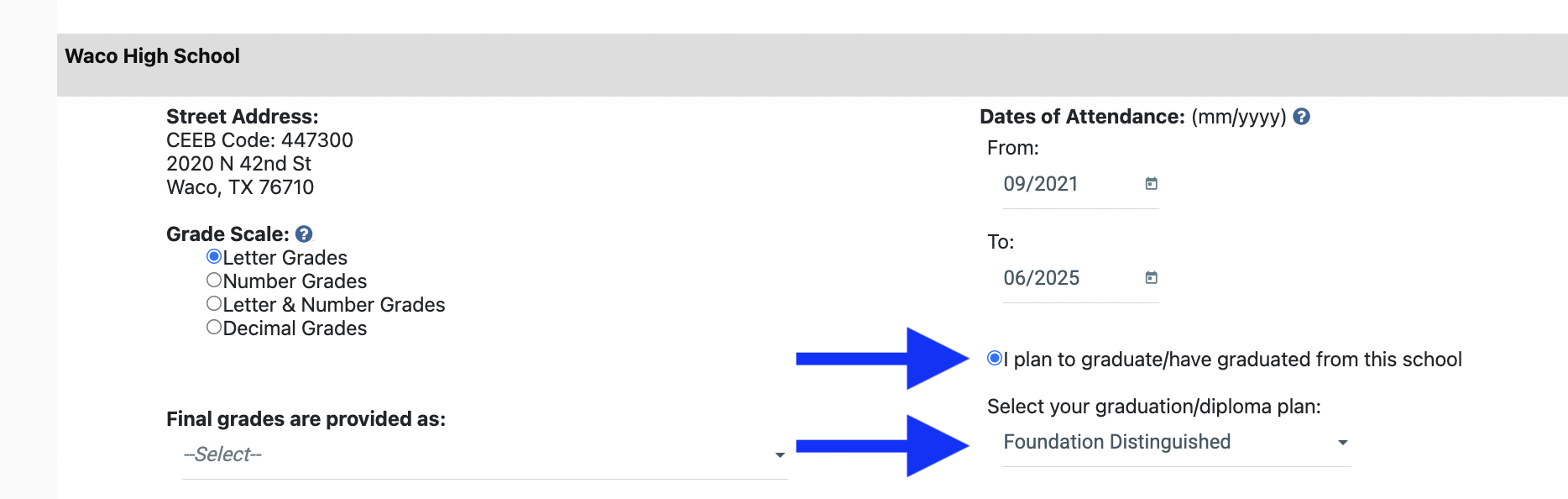
Task: Open the From date calendar picker icon
Action: (x=1152, y=184)
